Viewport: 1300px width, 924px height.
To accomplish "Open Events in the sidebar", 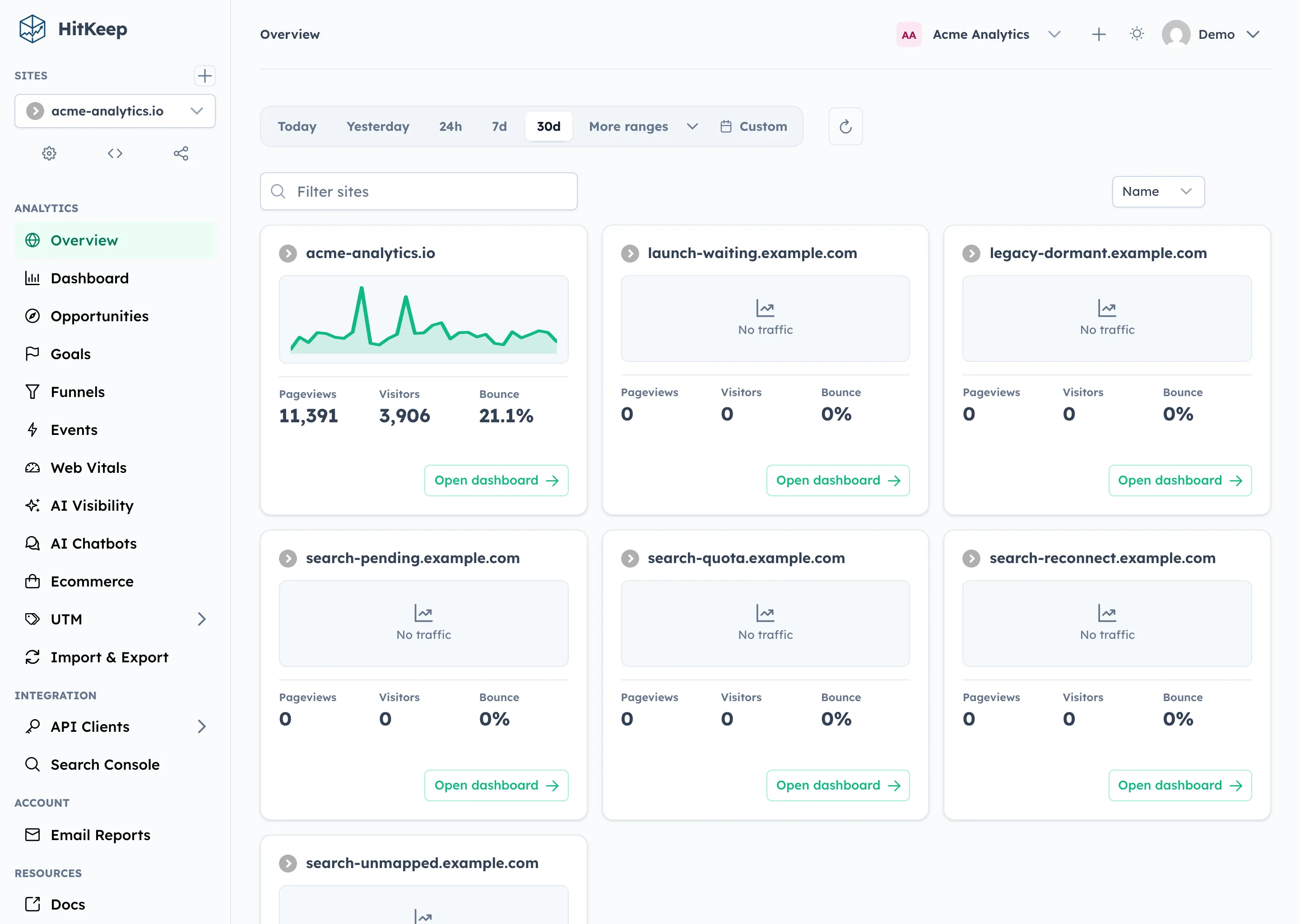I will tap(115, 430).
